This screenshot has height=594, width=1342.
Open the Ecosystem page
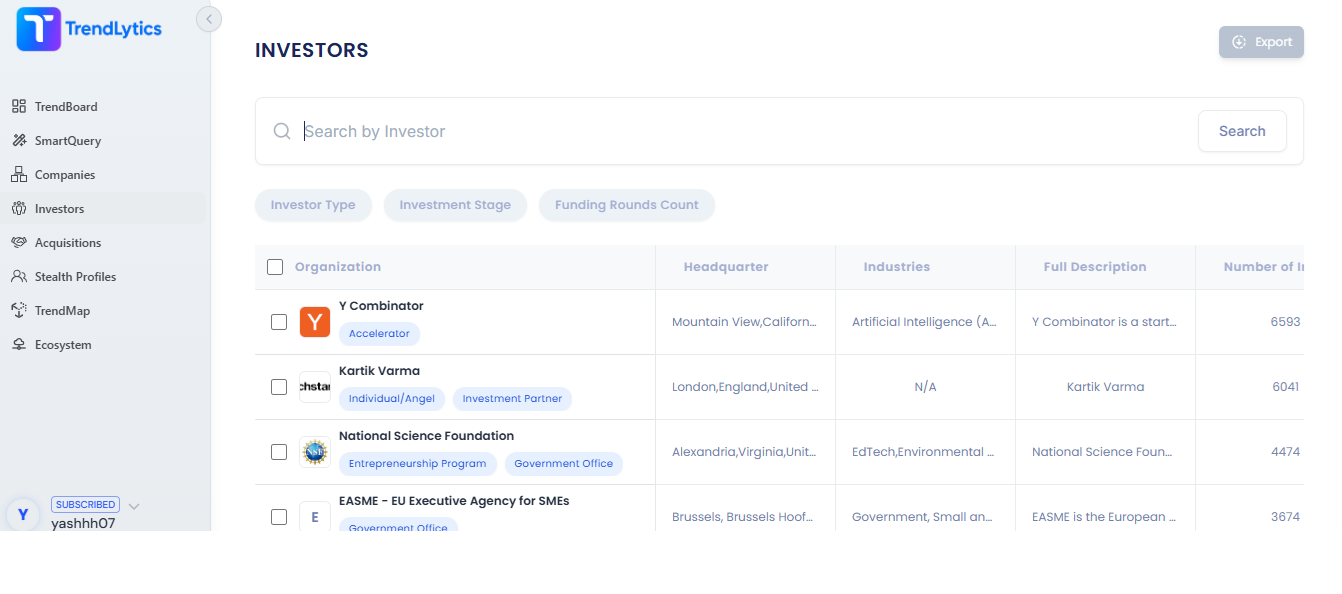pyautogui.click(x=63, y=345)
